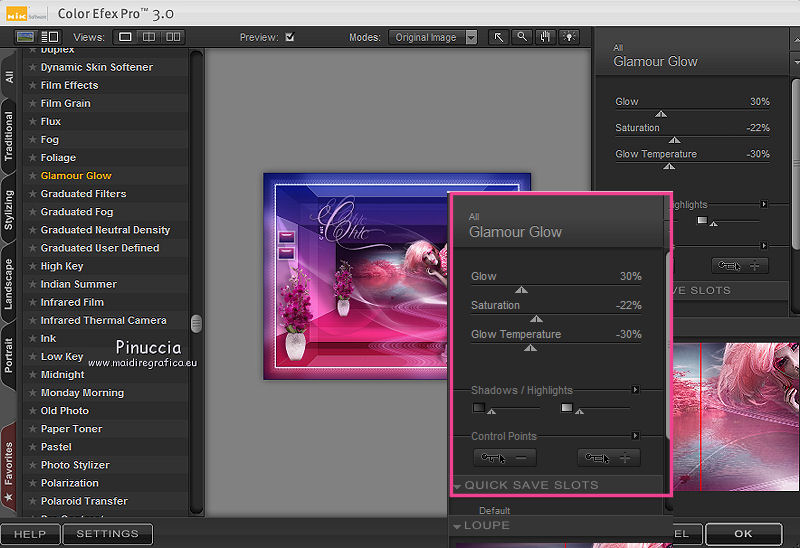
Task: Click the light bulb background color icon
Action: [x=569, y=37]
